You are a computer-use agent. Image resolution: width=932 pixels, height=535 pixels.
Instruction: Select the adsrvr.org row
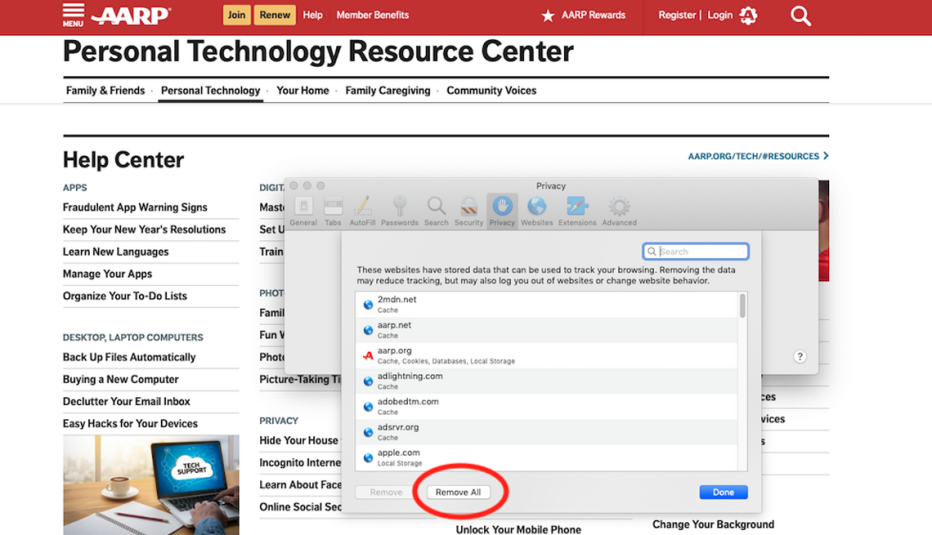tap(547, 432)
